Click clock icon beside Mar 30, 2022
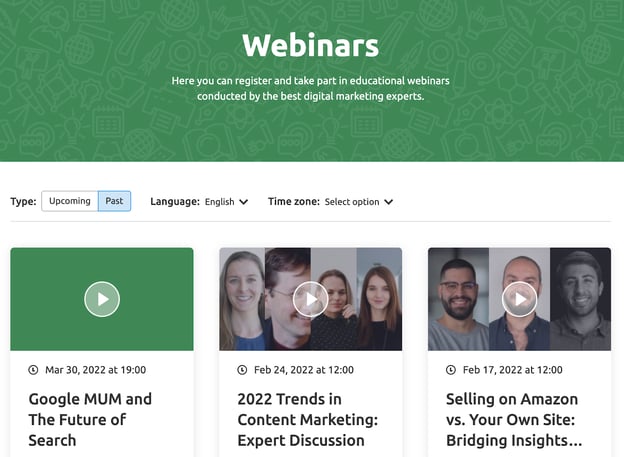This screenshot has height=457, width=624. point(33,370)
